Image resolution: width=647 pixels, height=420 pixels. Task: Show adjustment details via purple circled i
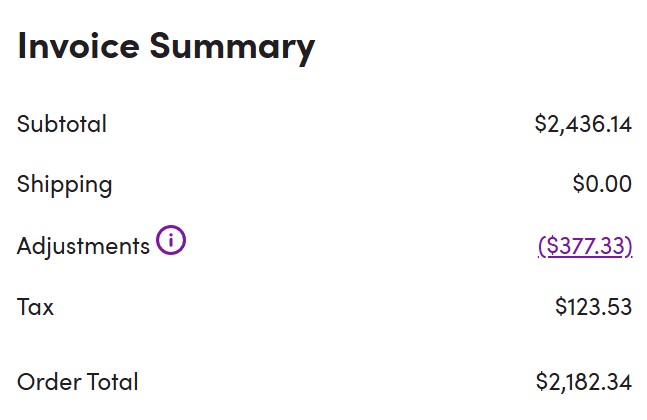point(171,241)
